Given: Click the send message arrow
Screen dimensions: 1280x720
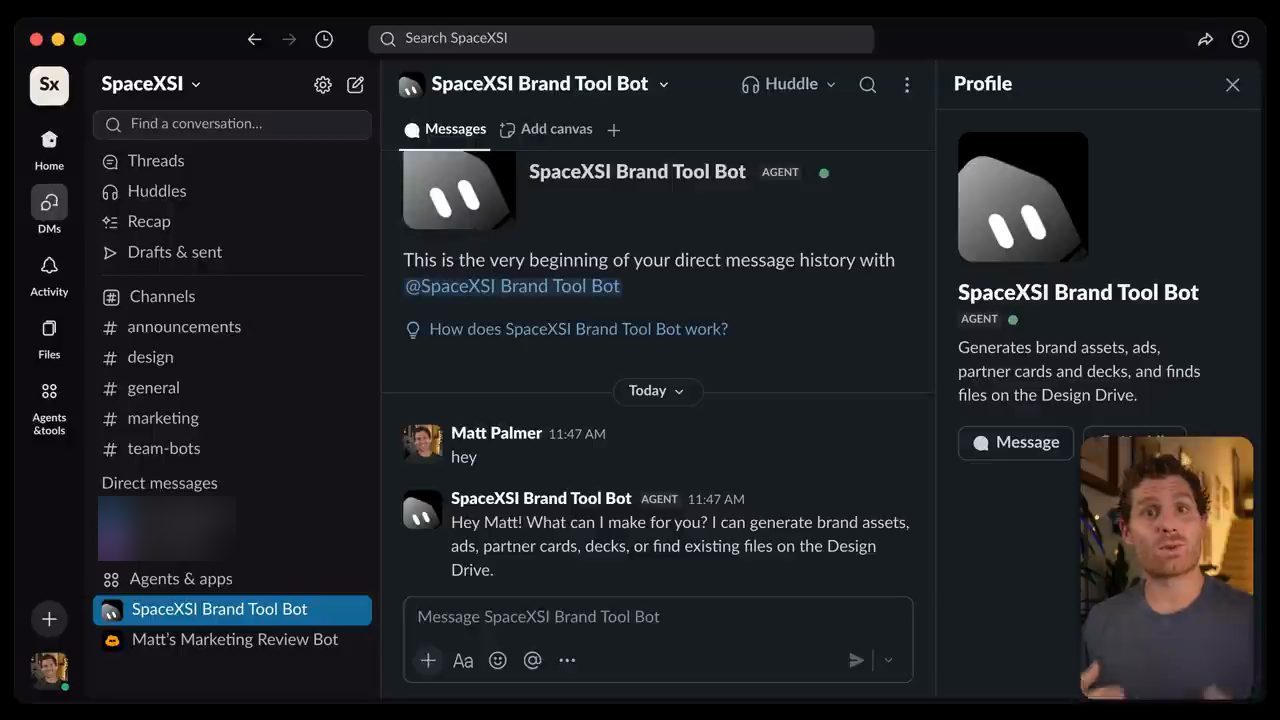Looking at the screenshot, I should point(856,660).
